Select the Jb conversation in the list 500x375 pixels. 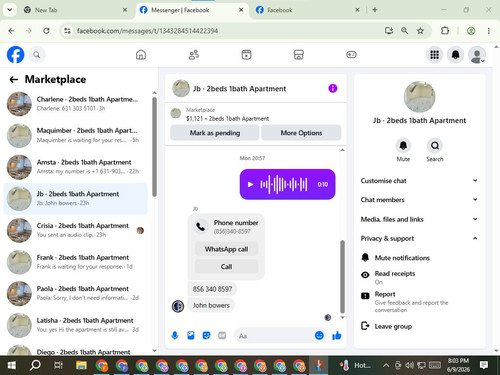pos(76,198)
